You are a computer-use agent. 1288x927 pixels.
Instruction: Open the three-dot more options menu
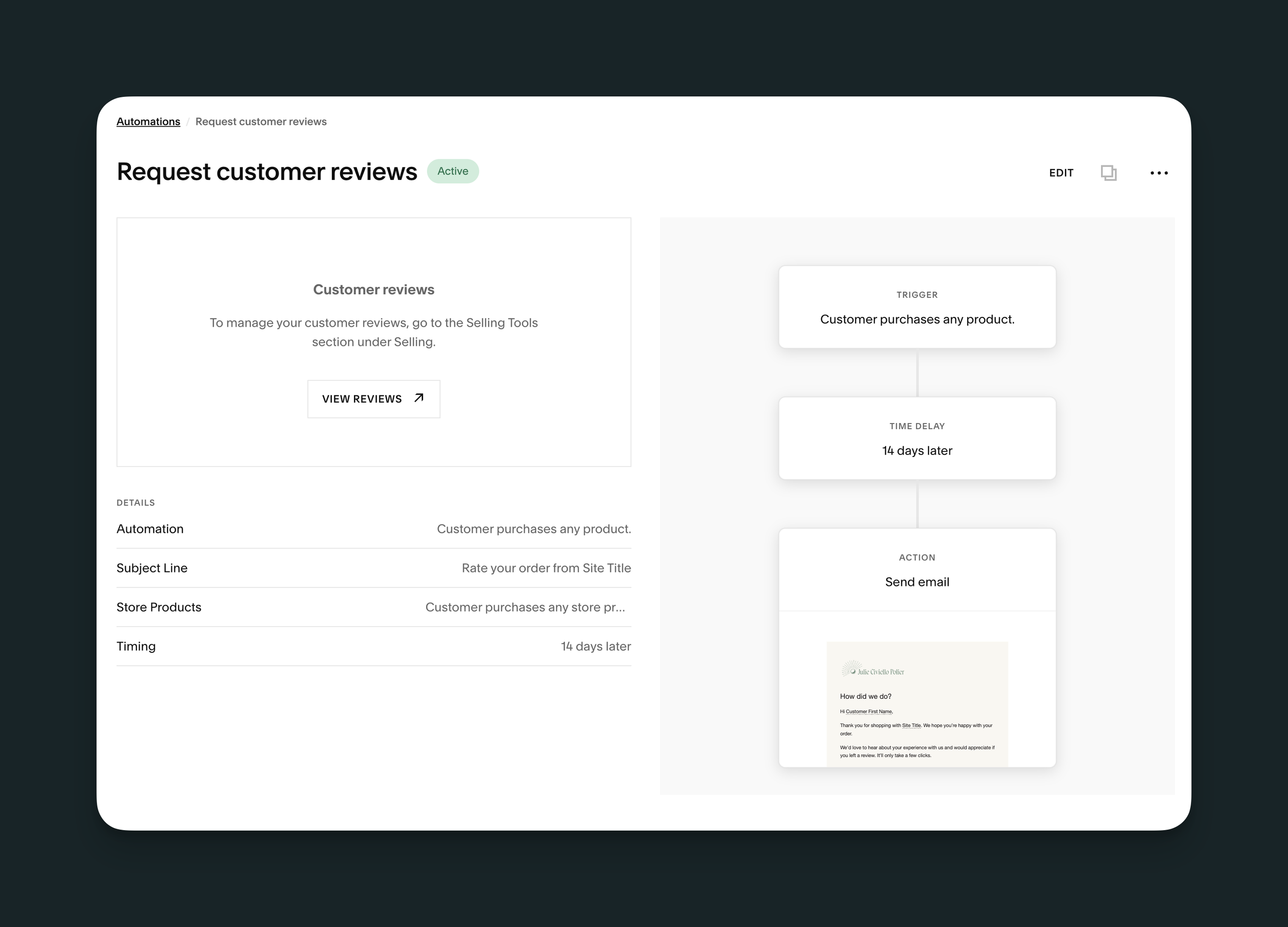click(1159, 173)
